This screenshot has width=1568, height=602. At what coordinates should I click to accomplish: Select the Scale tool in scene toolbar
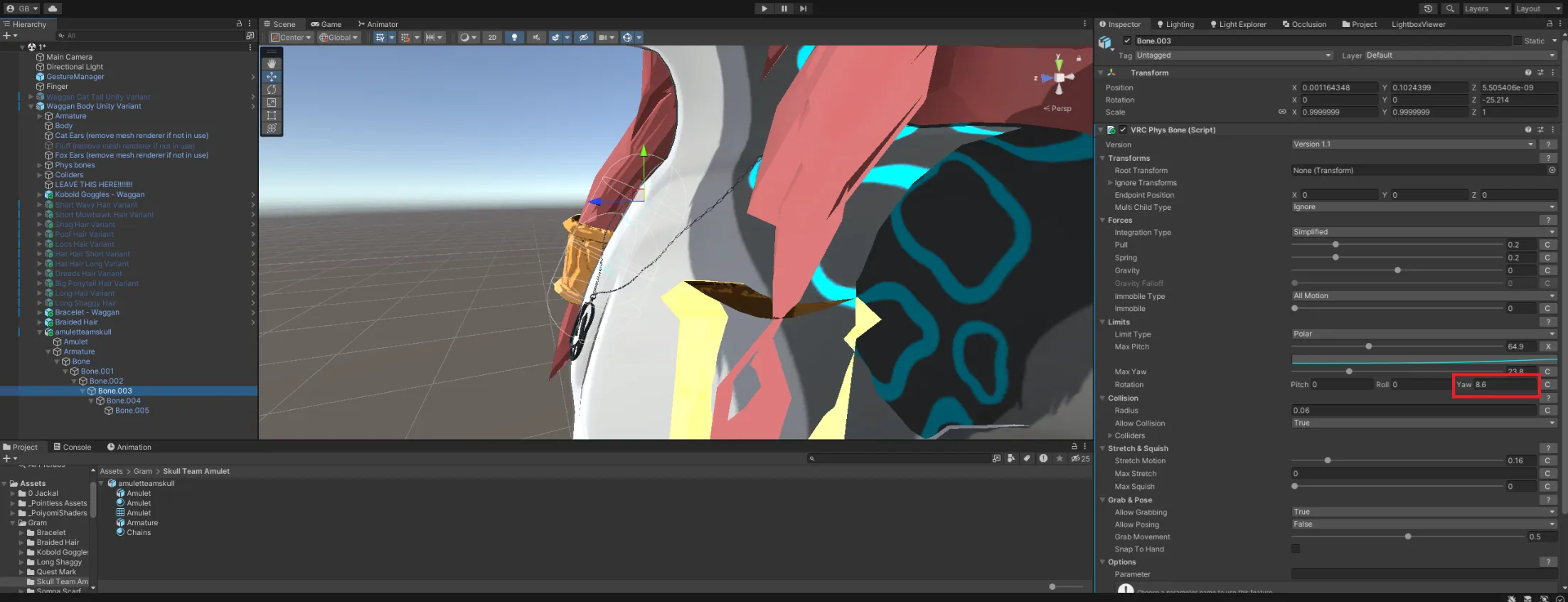pyautogui.click(x=272, y=102)
